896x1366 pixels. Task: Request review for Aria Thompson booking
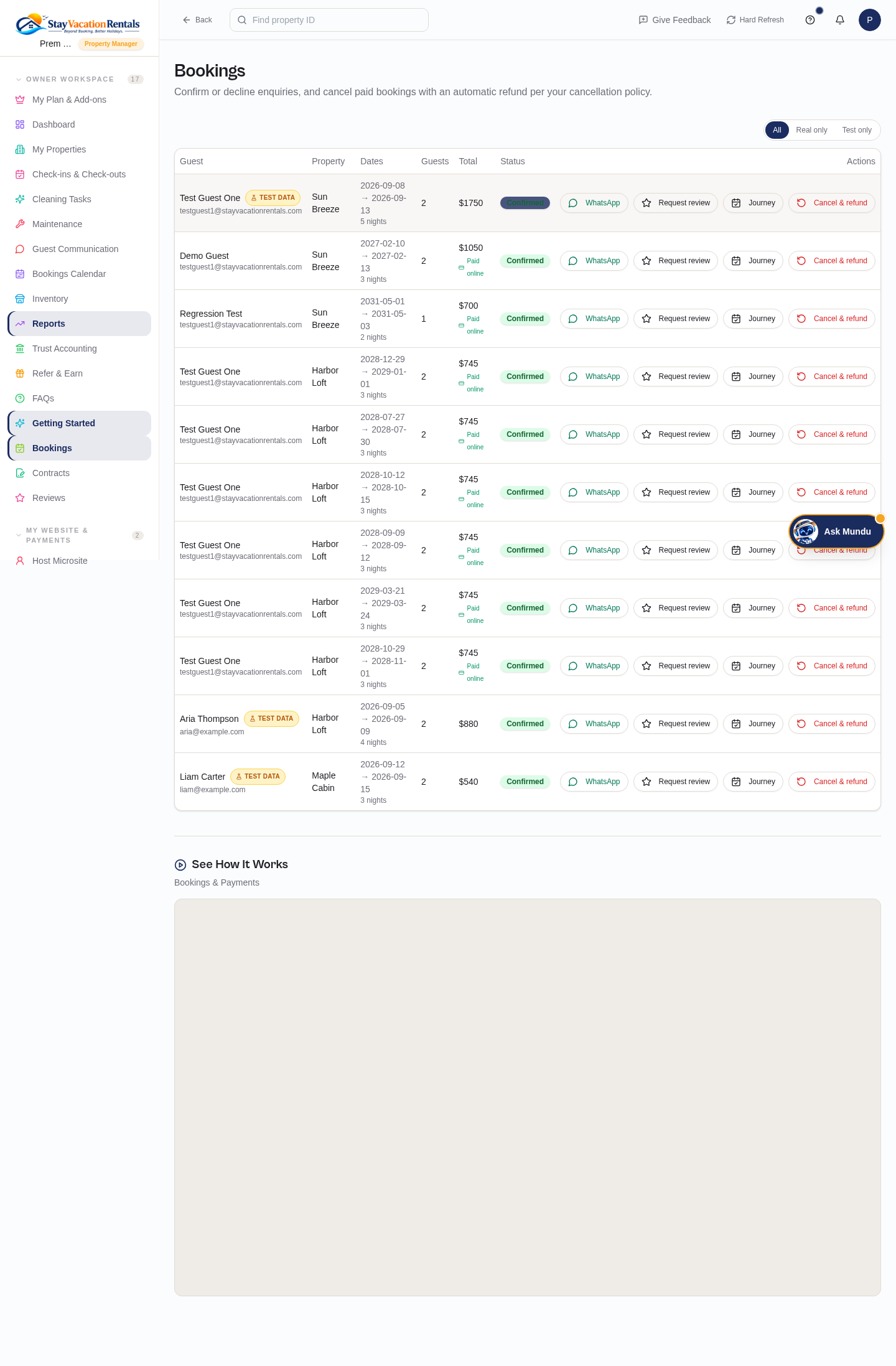676,724
